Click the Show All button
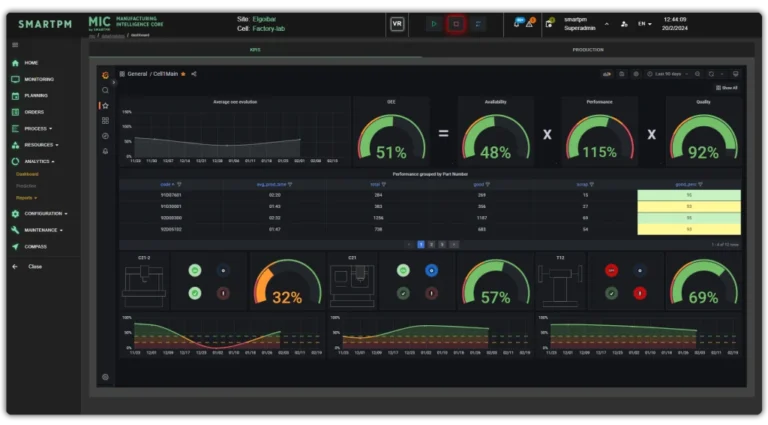 [x=727, y=88]
